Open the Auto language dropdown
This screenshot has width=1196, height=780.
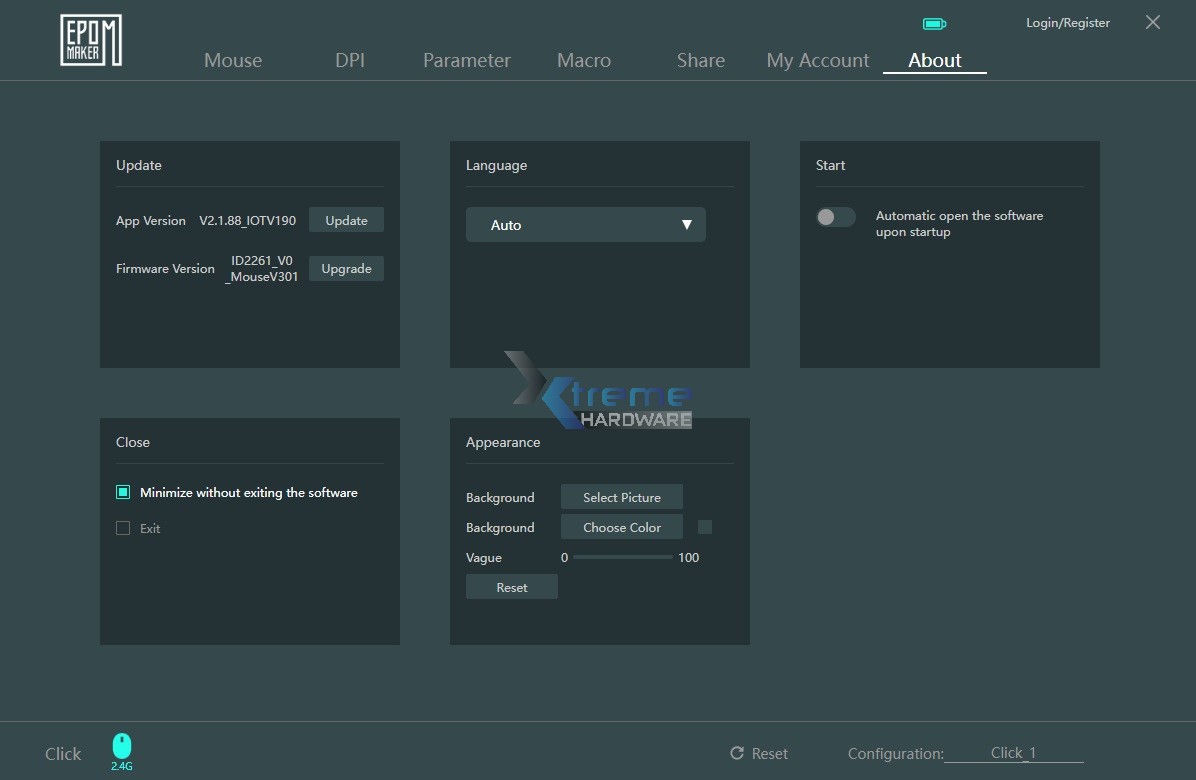585,225
